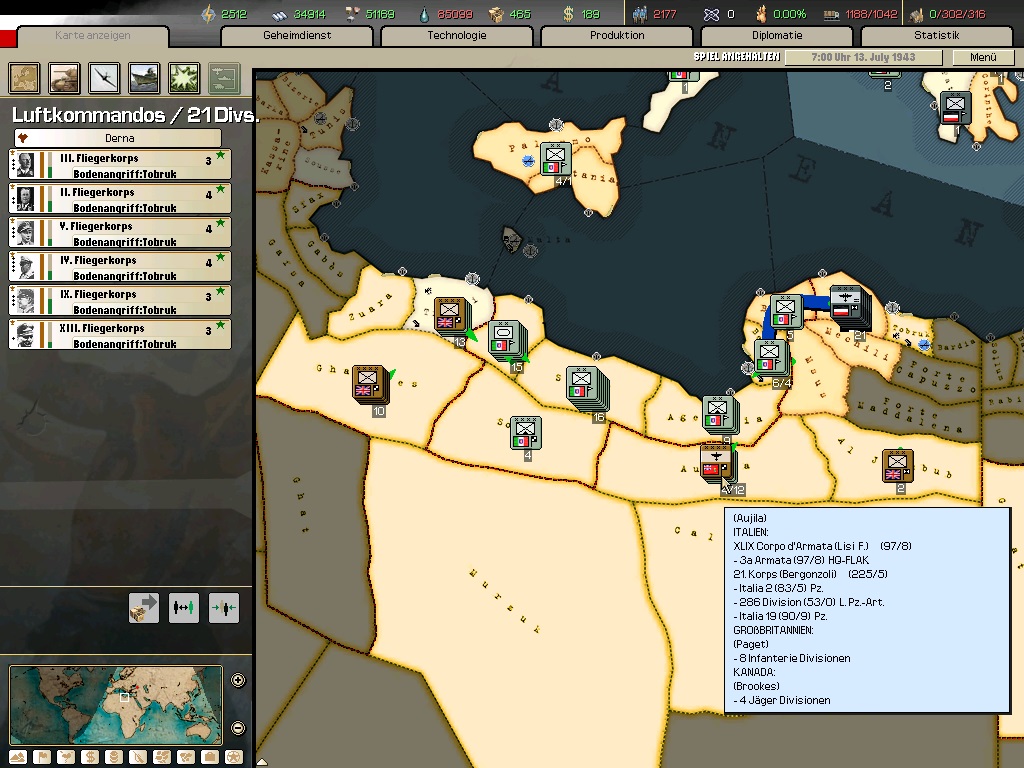Select the stacked coins map mode
Viewport: 1024px width, 768px height.
point(114,758)
